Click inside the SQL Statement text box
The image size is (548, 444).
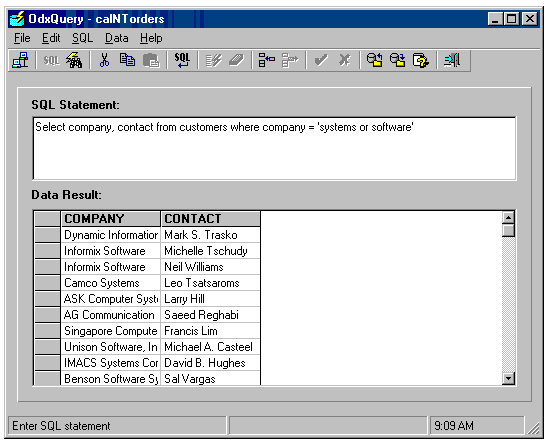click(274, 149)
